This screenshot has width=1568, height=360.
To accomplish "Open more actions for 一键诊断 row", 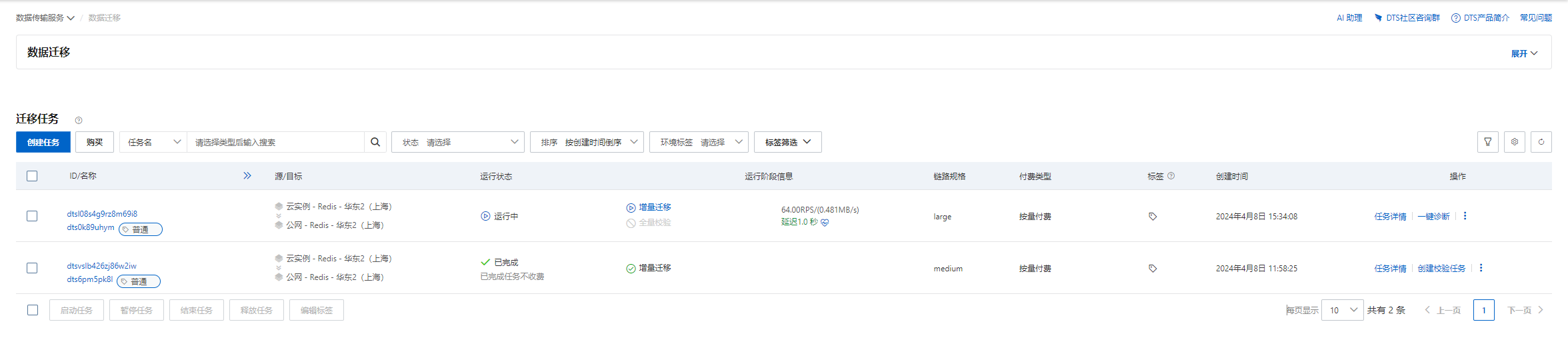I will tap(1465, 216).
